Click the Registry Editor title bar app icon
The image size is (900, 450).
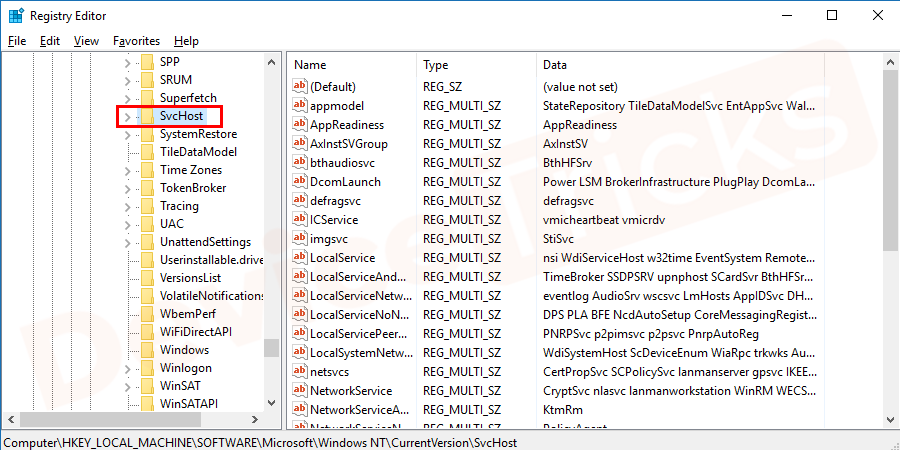click(15, 15)
